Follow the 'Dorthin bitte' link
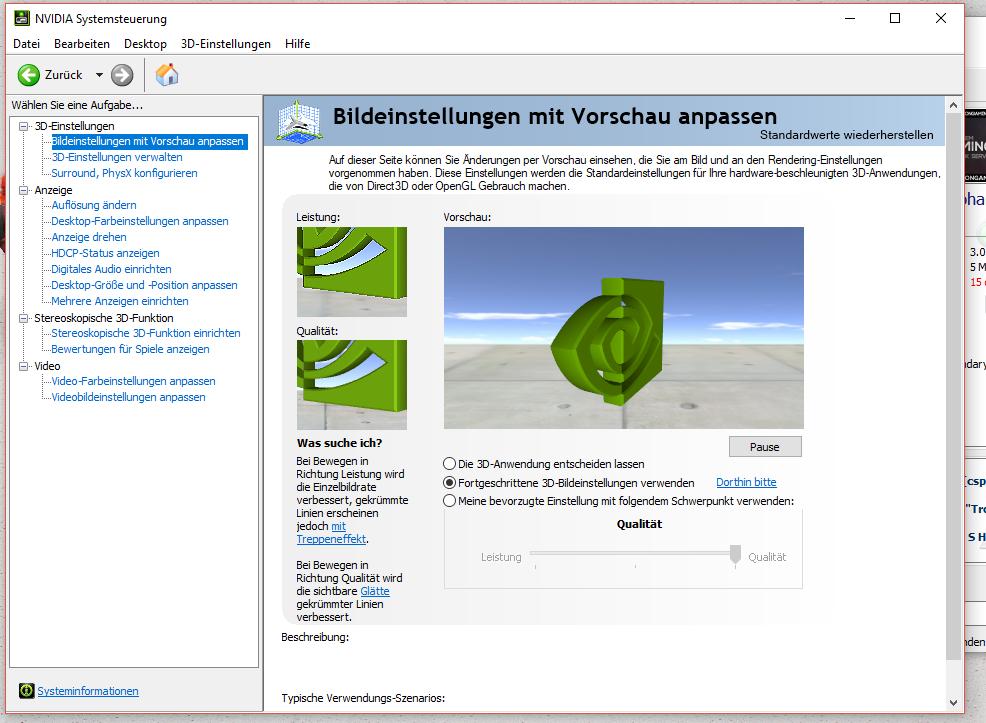986x723 pixels. (746, 482)
